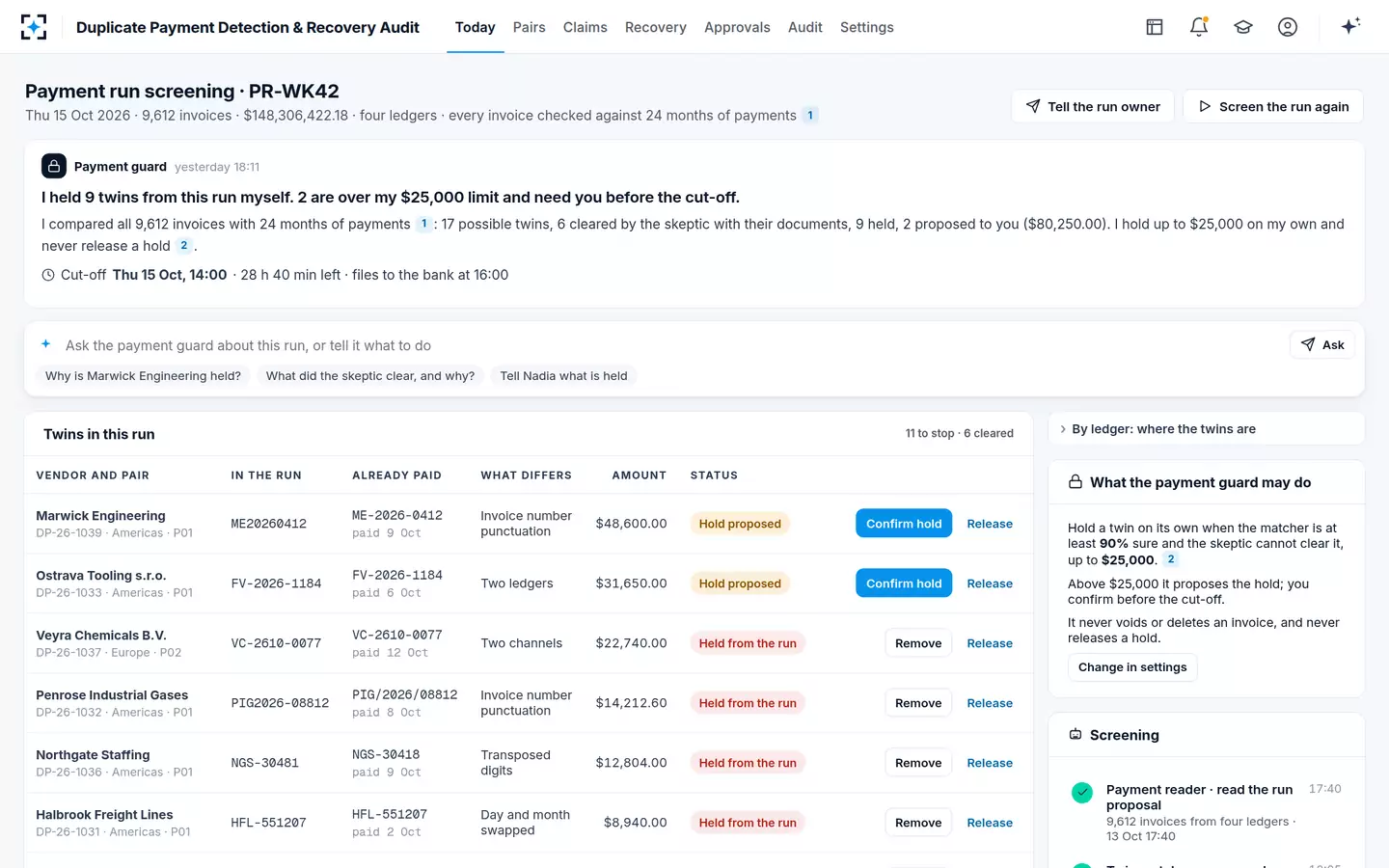This screenshot has width=1389, height=868.
Task: Click the sparkle icon in ask box
Action: [45, 344]
